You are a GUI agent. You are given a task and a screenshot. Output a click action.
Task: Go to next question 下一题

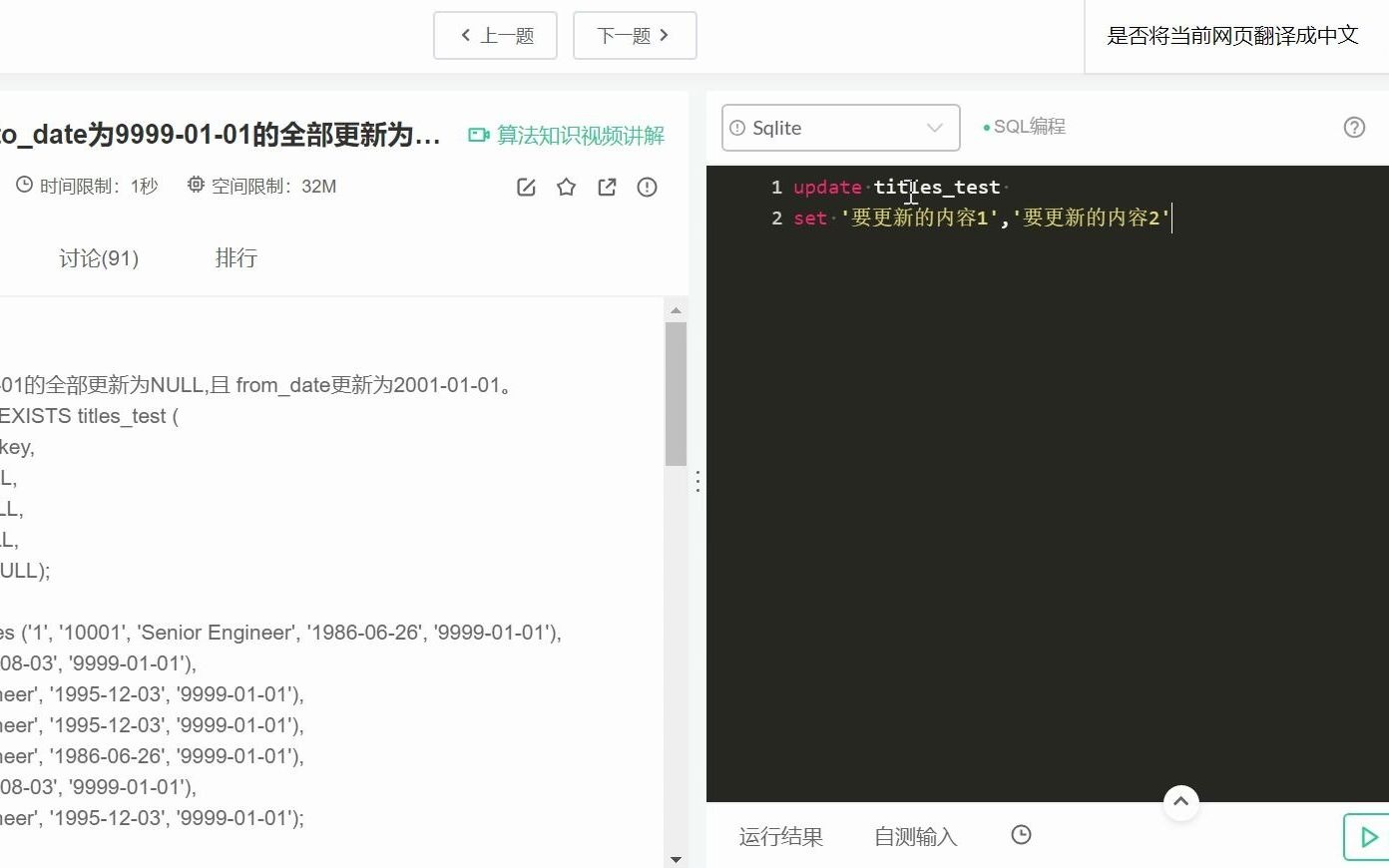[x=635, y=36]
